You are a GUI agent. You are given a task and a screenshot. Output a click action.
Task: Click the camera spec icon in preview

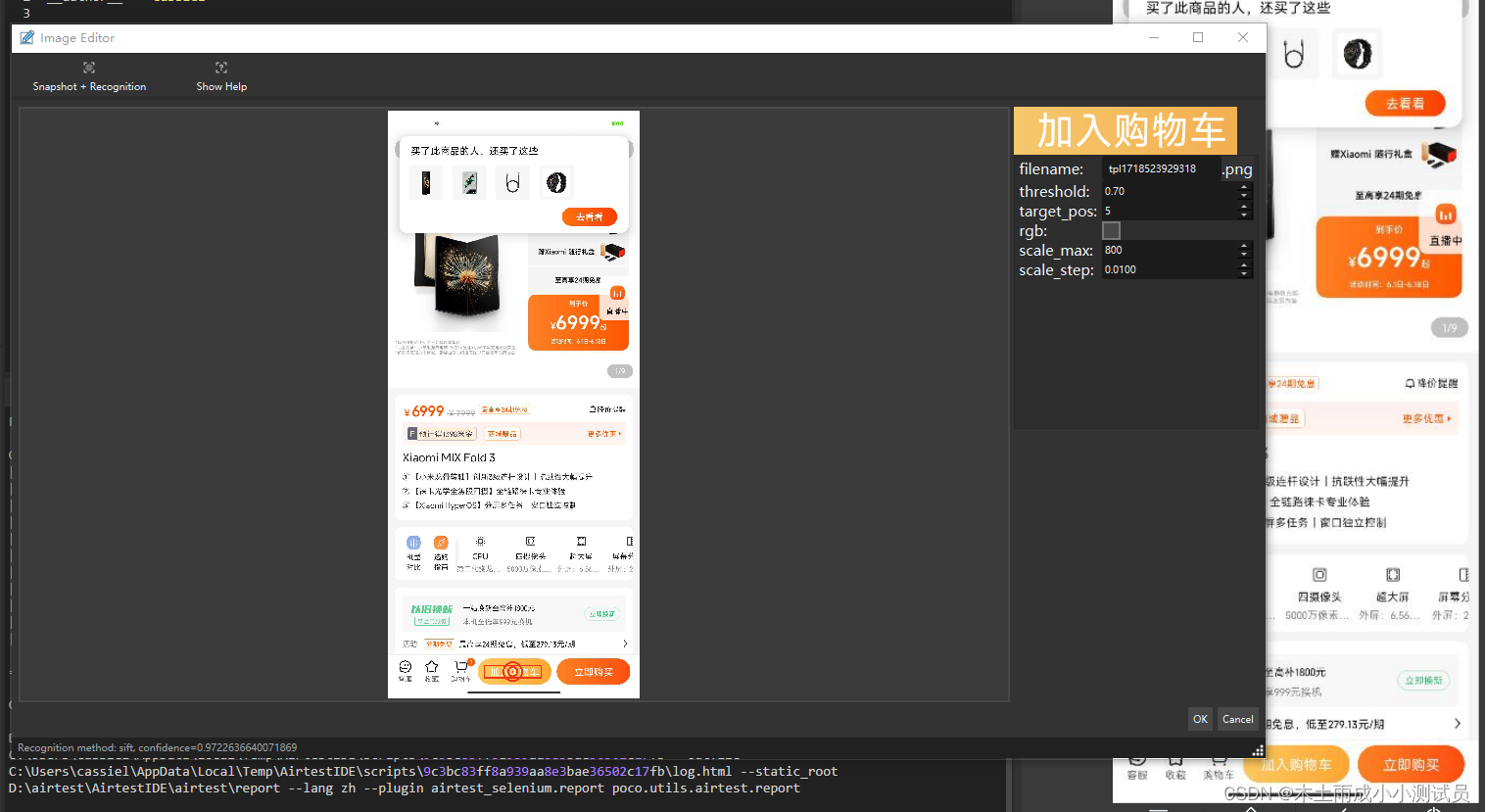pyautogui.click(x=530, y=542)
